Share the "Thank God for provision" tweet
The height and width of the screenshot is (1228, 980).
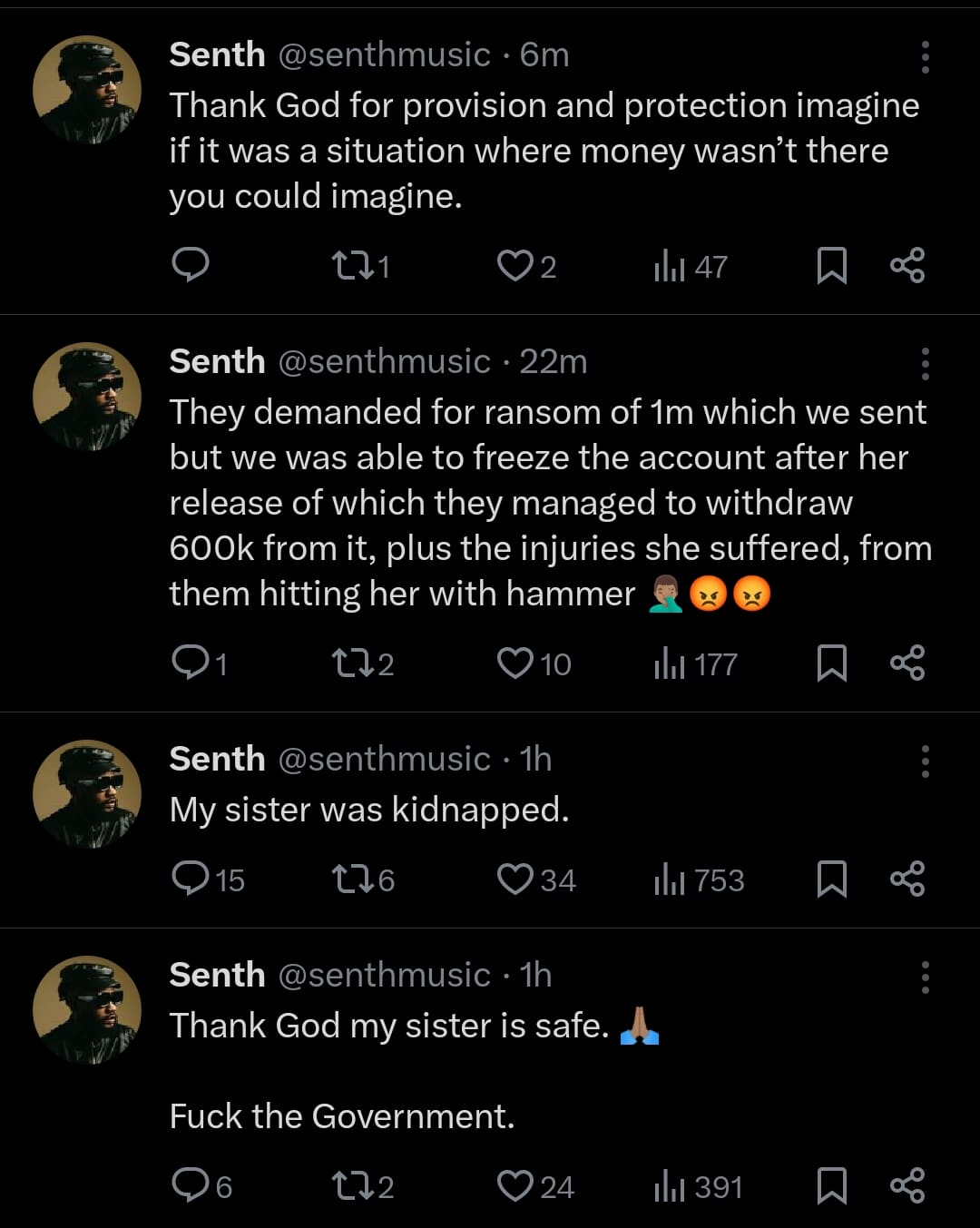click(x=907, y=266)
